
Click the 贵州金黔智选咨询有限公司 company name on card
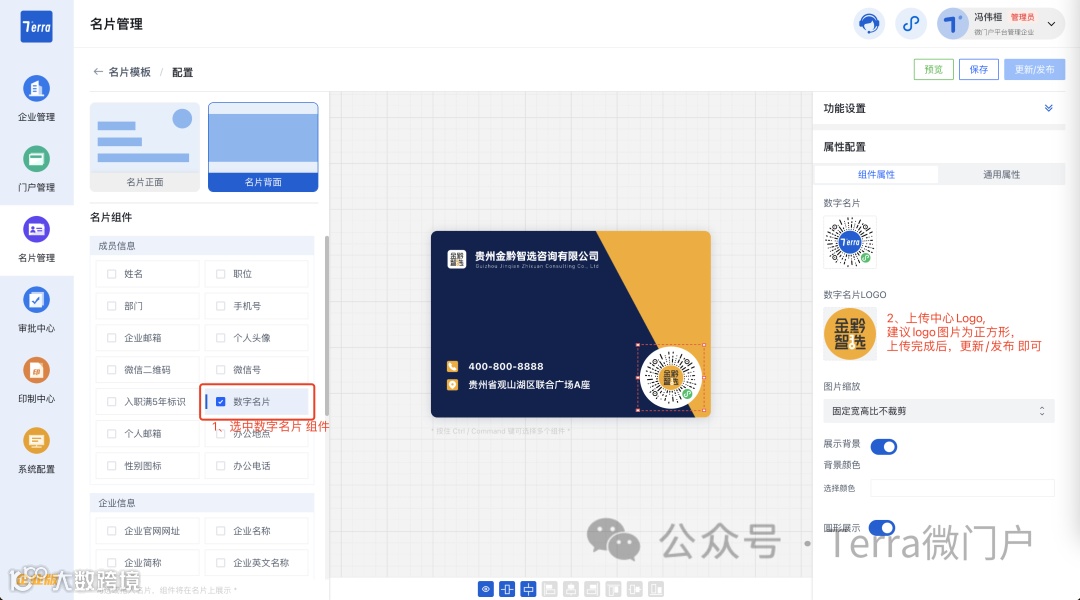click(x=537, y=256)
